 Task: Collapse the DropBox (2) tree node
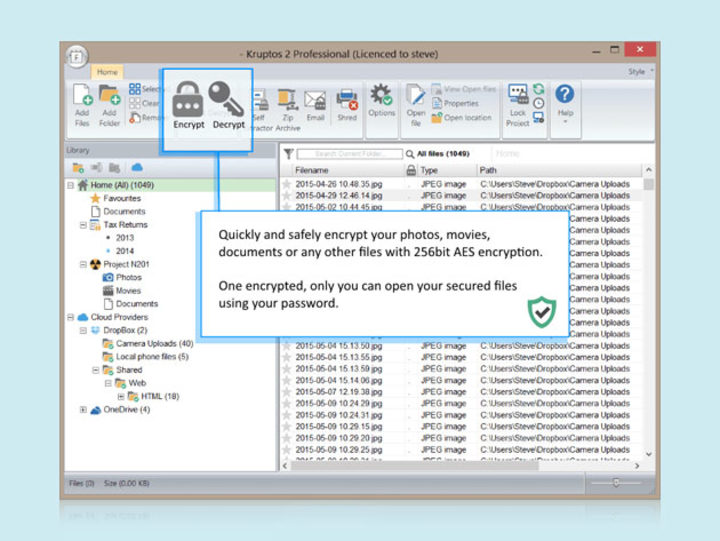tap(83, 330)
